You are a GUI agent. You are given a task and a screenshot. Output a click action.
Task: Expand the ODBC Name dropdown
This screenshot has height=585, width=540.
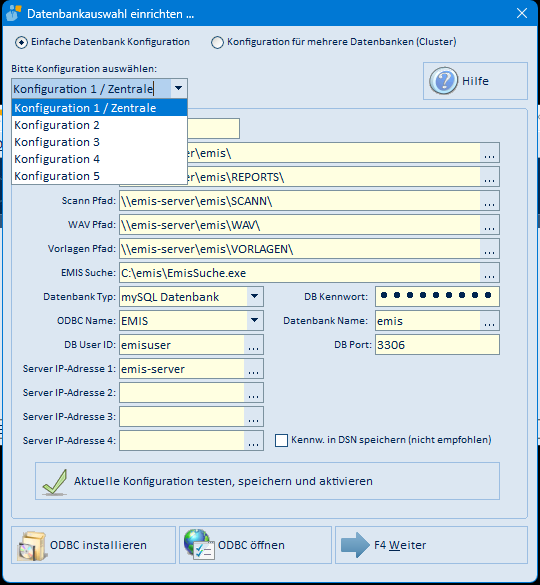pyautogui.click(x=255, y=320)
